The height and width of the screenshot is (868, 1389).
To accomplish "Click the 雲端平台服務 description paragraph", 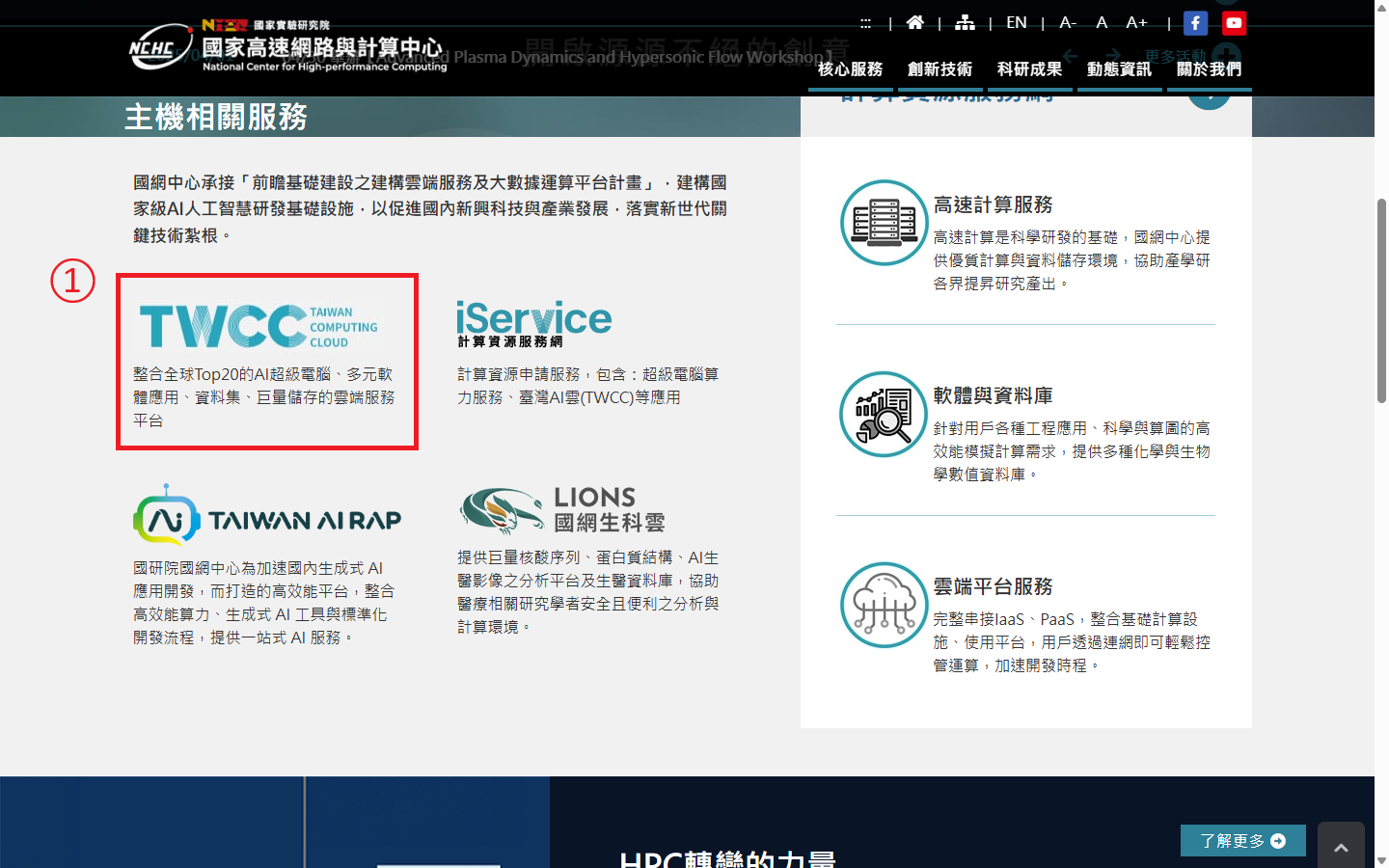I will pos(1072,642).
